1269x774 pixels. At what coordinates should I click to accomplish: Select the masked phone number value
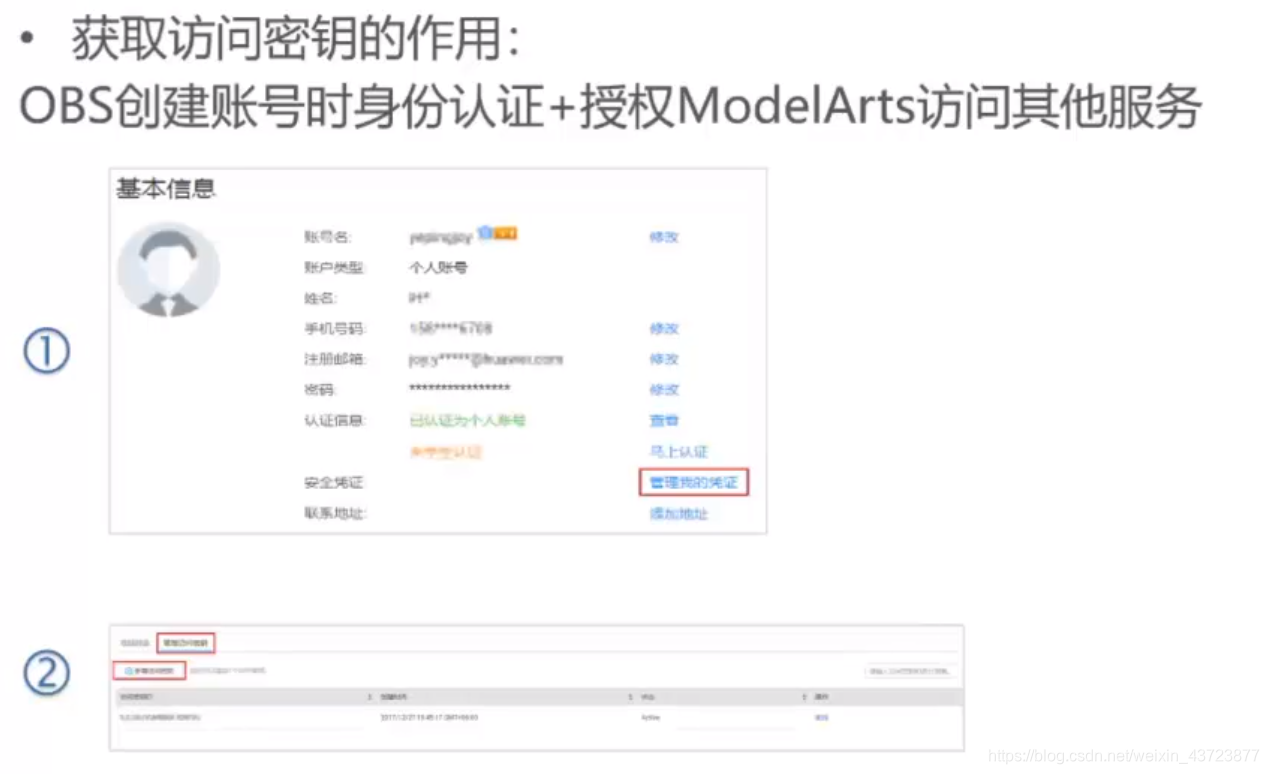coord(451,328)
